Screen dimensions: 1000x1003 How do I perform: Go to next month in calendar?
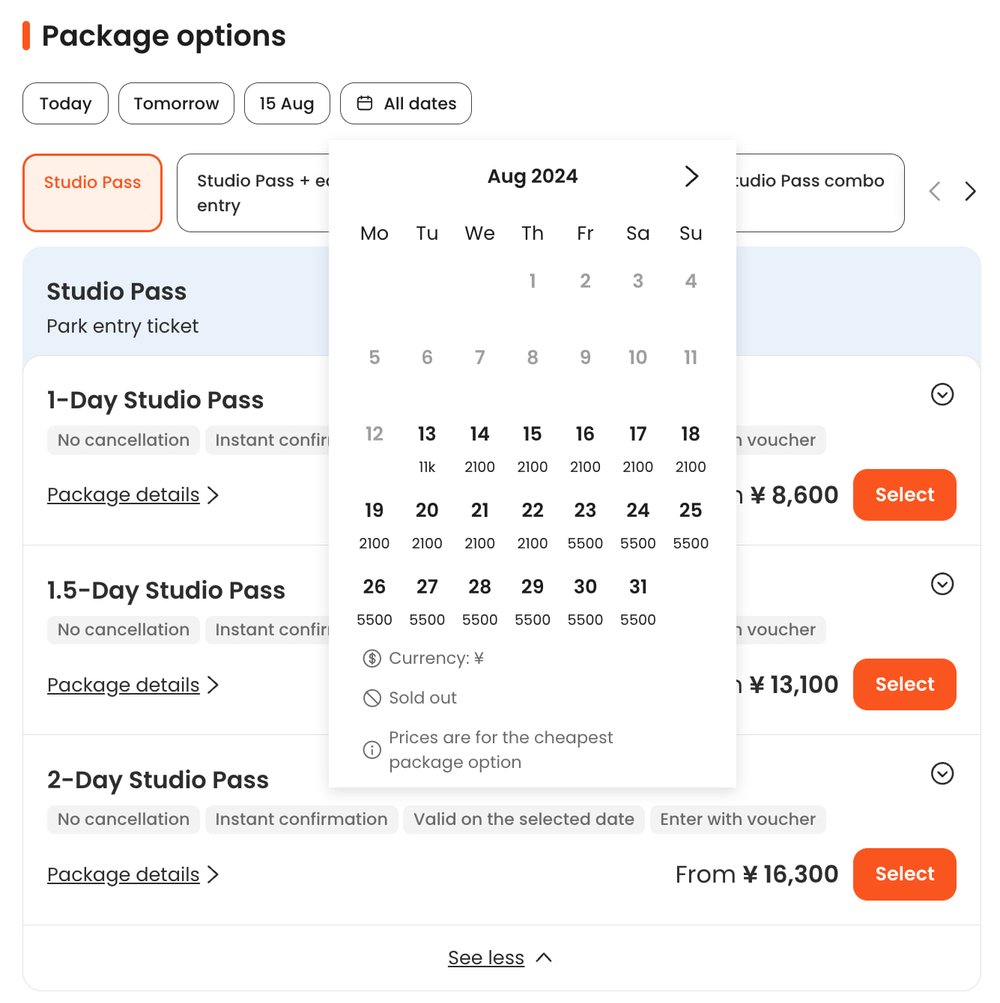tap(691, 177)
